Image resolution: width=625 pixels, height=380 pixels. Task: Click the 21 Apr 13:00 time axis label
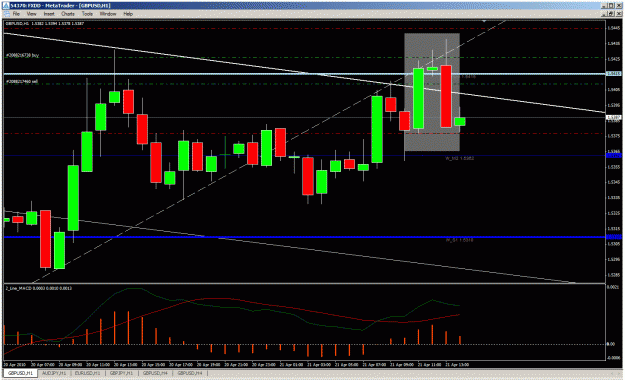(457, 364)
